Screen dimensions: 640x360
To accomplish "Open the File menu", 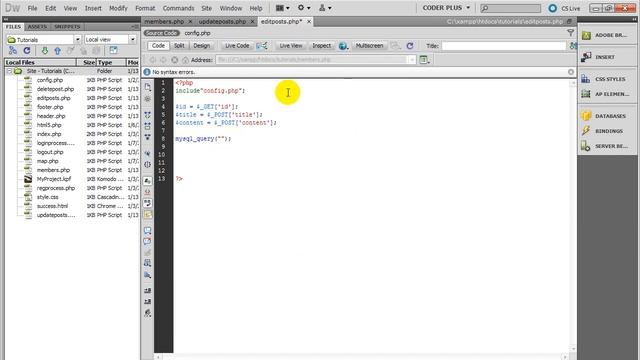I will tap(32, 8).
